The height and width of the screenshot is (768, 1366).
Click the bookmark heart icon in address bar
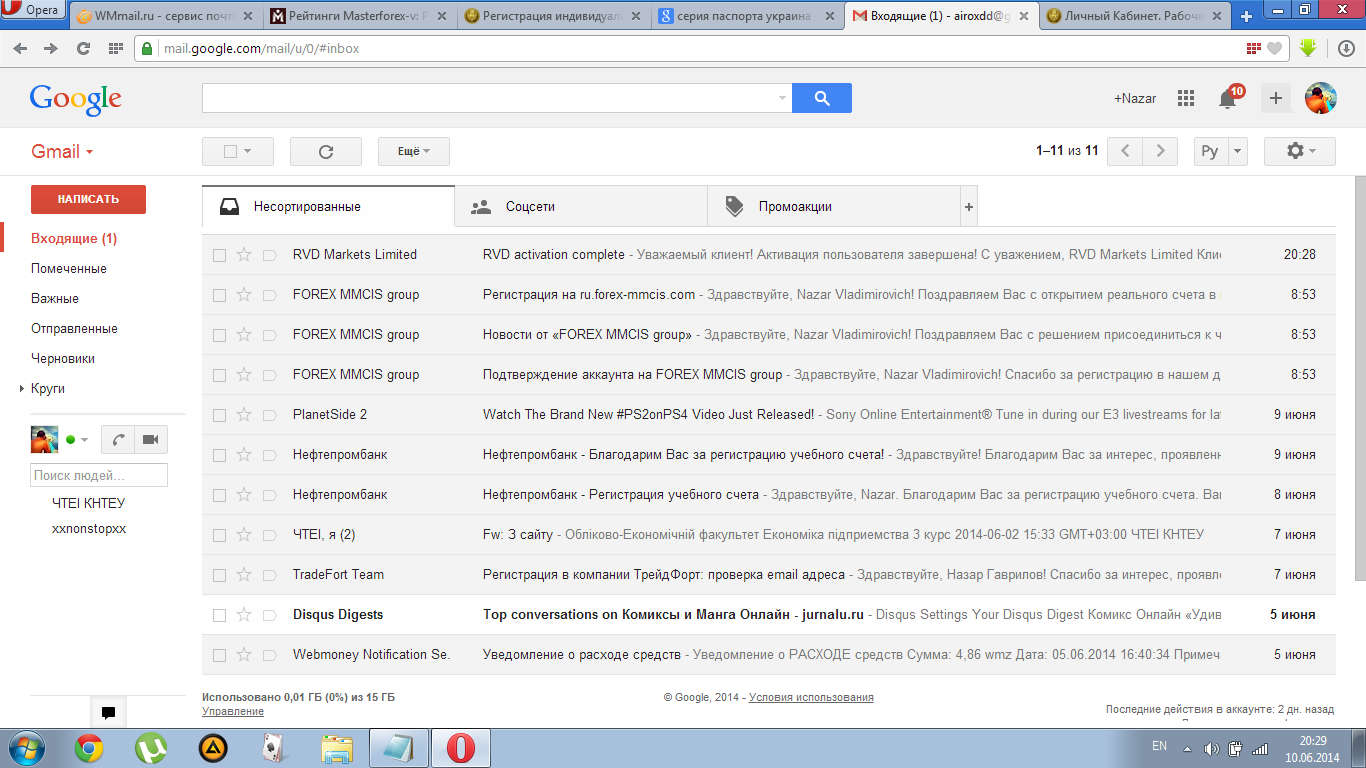click(x=1274, y=48)
